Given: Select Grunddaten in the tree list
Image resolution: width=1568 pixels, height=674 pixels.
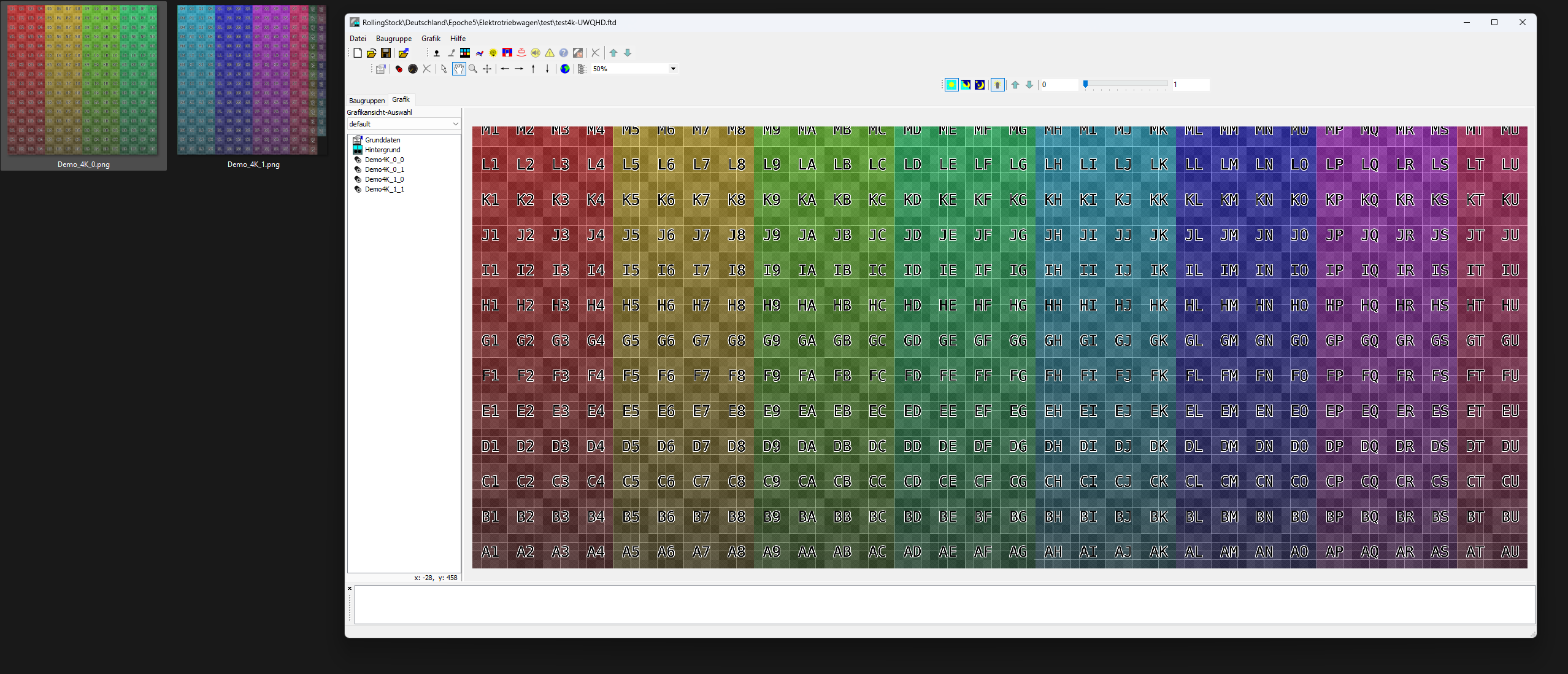Looking at the screenshot, I should click(382, 140).
